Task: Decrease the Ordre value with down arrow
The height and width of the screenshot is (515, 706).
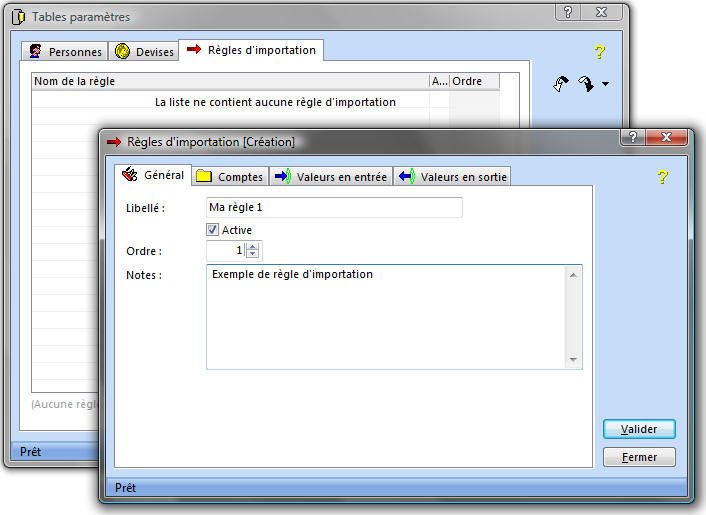Action: pyautogui.click(x=252, y=255)
